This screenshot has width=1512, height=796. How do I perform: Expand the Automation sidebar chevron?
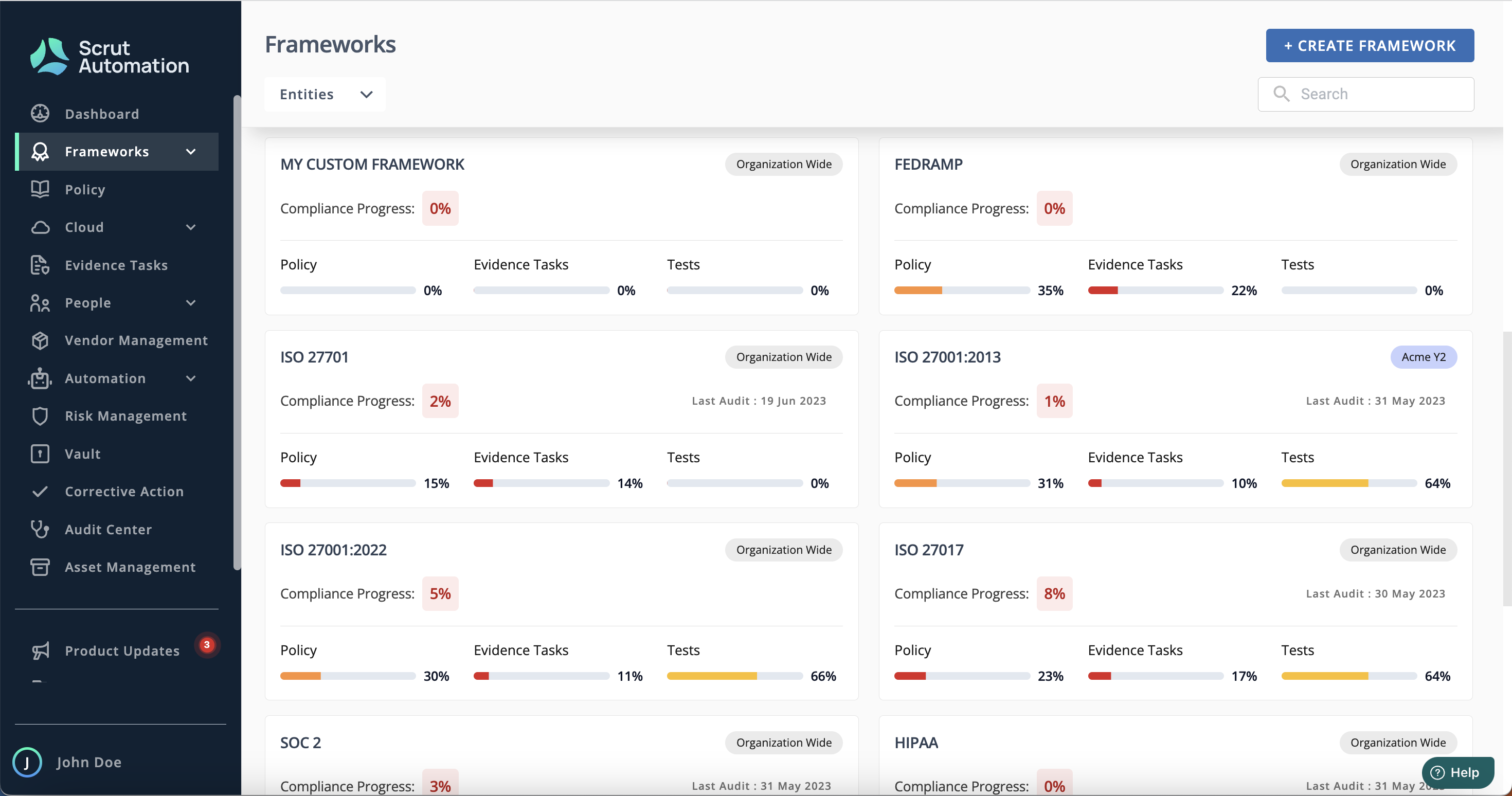click(x=191, y=378)
